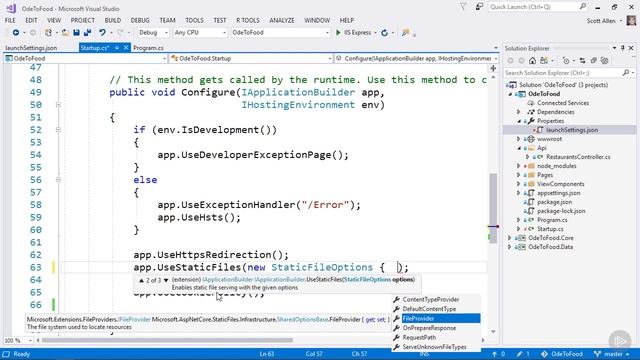Open the FILE menu

pos(10,20)
